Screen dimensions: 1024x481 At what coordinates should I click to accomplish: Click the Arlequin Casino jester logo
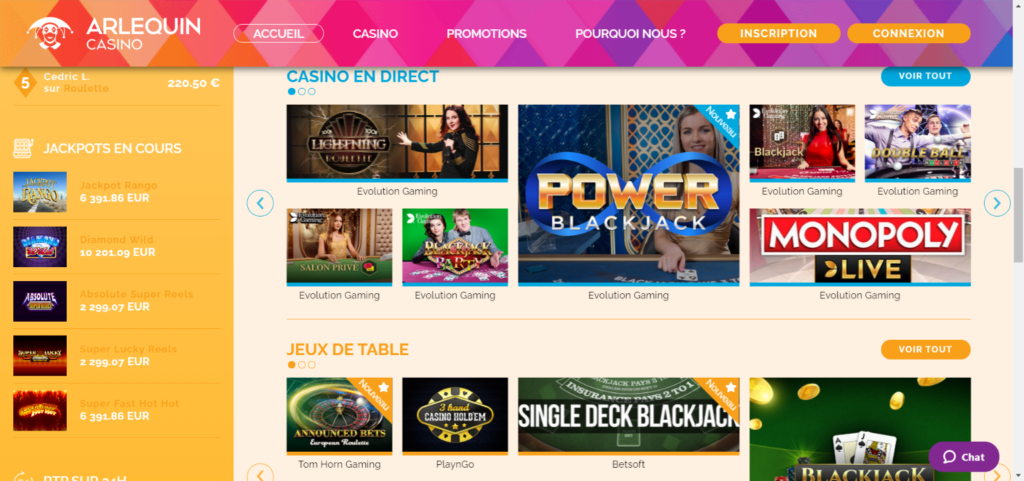point(50,34)
